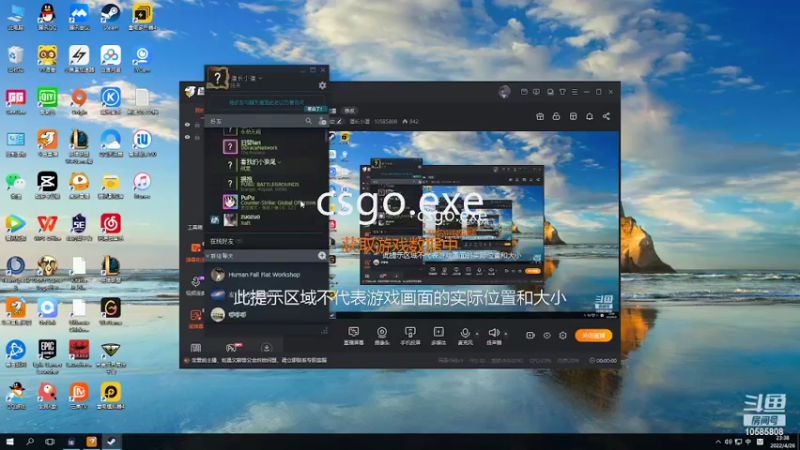Screen dimensions: 800x450
Task: Expand speaker options arrow
Action: coord(506,334)
